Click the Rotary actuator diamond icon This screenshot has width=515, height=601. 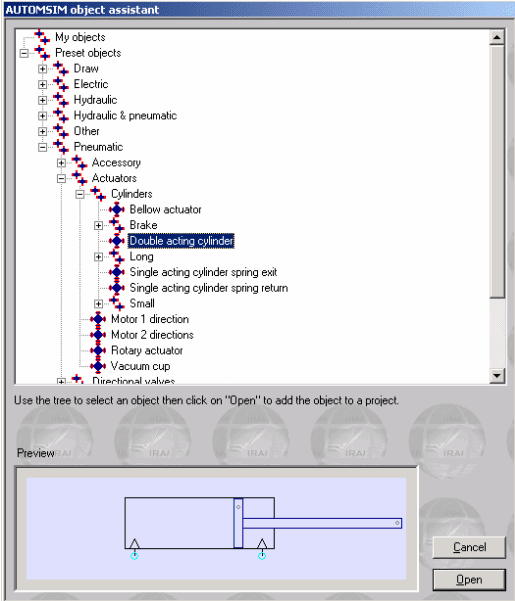click(x=98, y=350)
